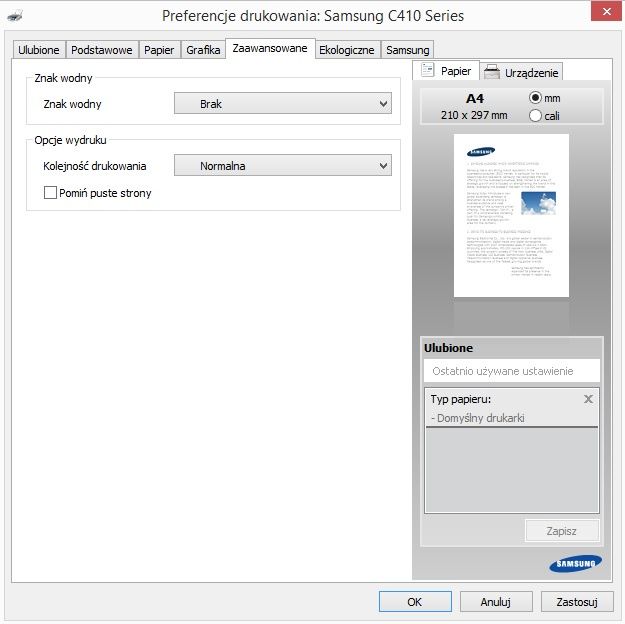This screenshot has height=624, width=625.
Task: Switch to the Ulubione tab
Action: pos(39,50)
